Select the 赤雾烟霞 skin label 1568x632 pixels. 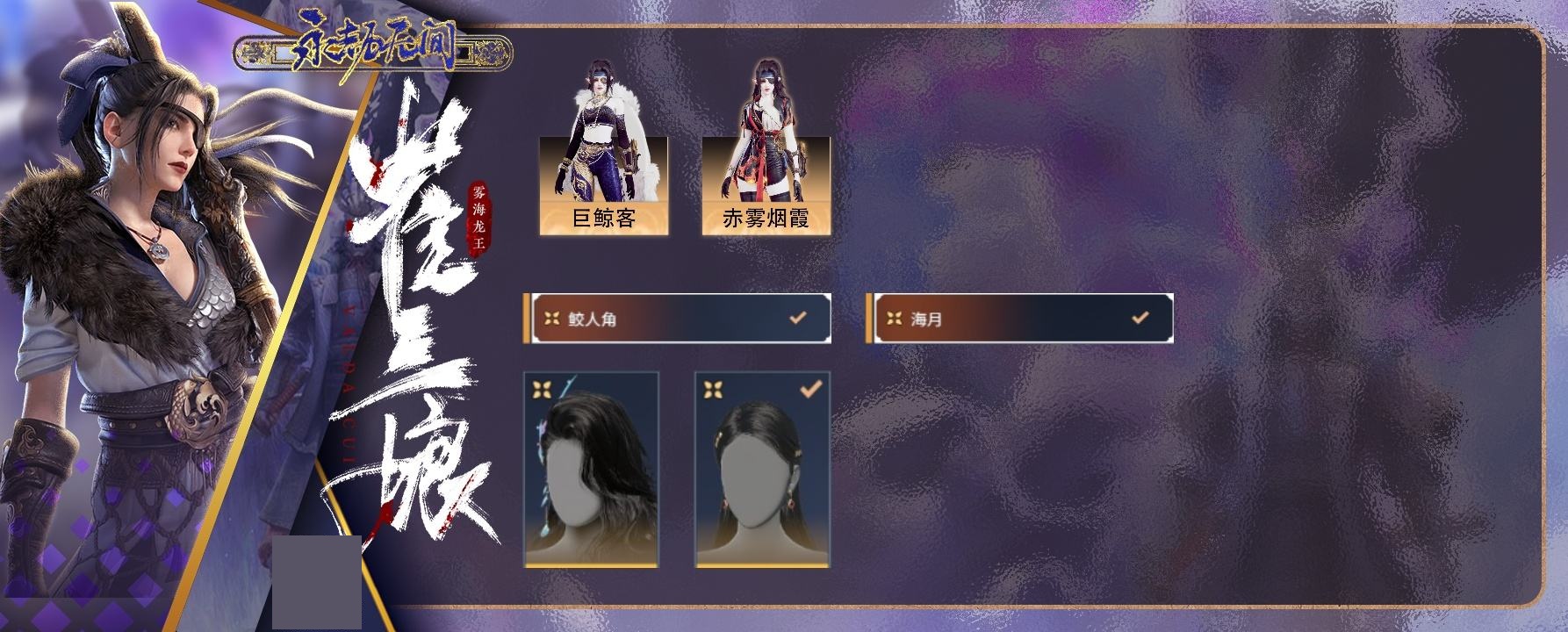coord(766,219)
